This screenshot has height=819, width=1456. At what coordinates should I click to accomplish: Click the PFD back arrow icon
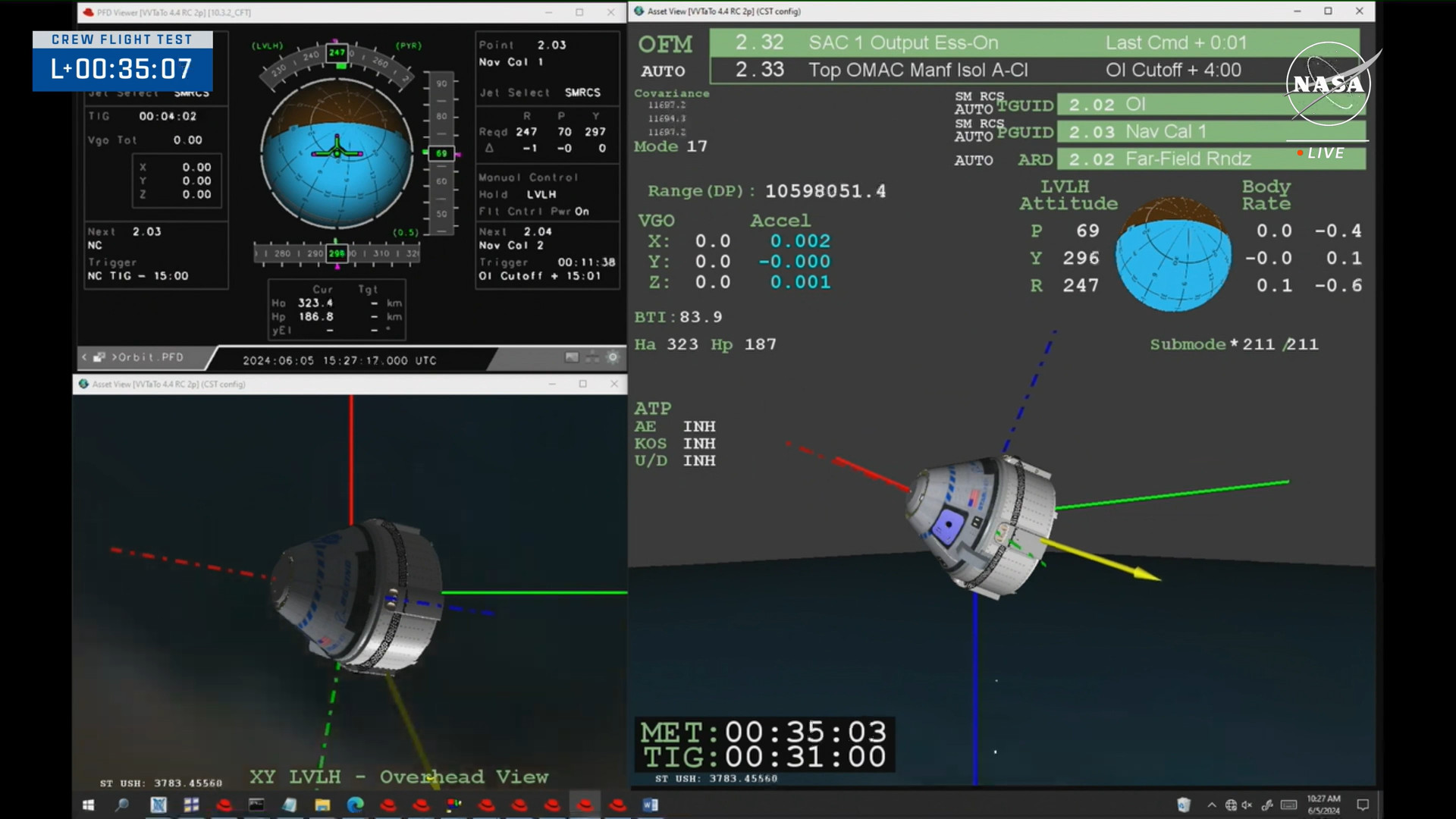tap(84, 357)
